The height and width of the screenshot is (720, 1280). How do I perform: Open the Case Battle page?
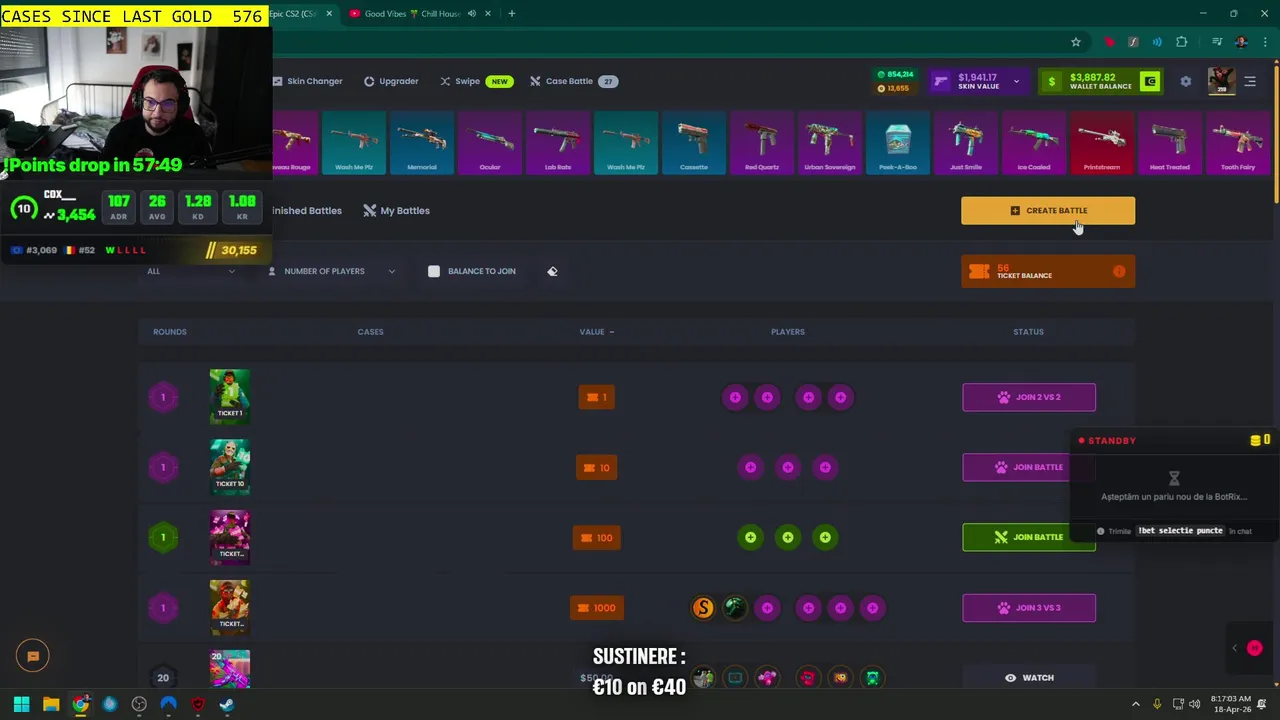tap(573, 81)
